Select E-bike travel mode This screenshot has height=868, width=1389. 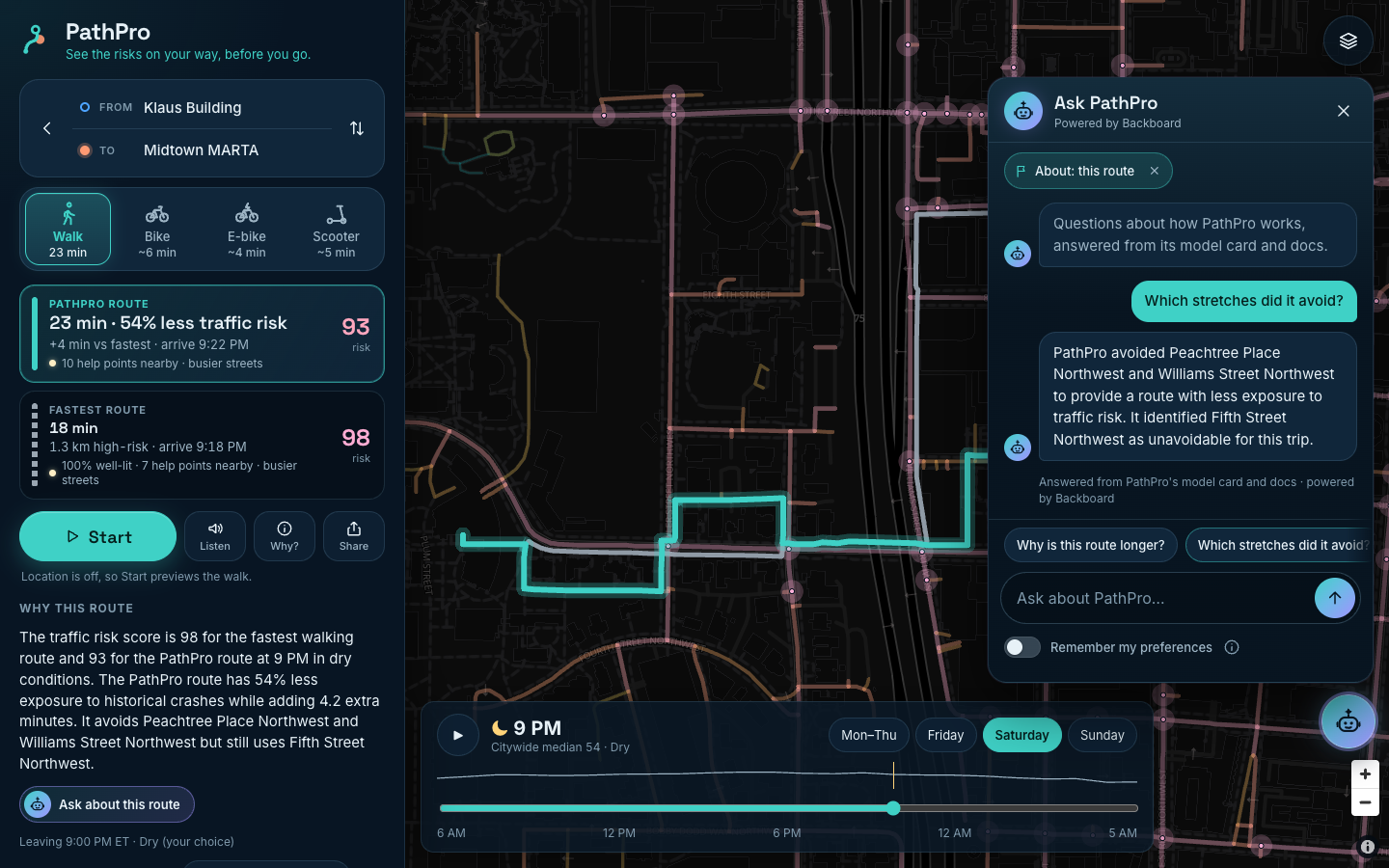[247, 230]
